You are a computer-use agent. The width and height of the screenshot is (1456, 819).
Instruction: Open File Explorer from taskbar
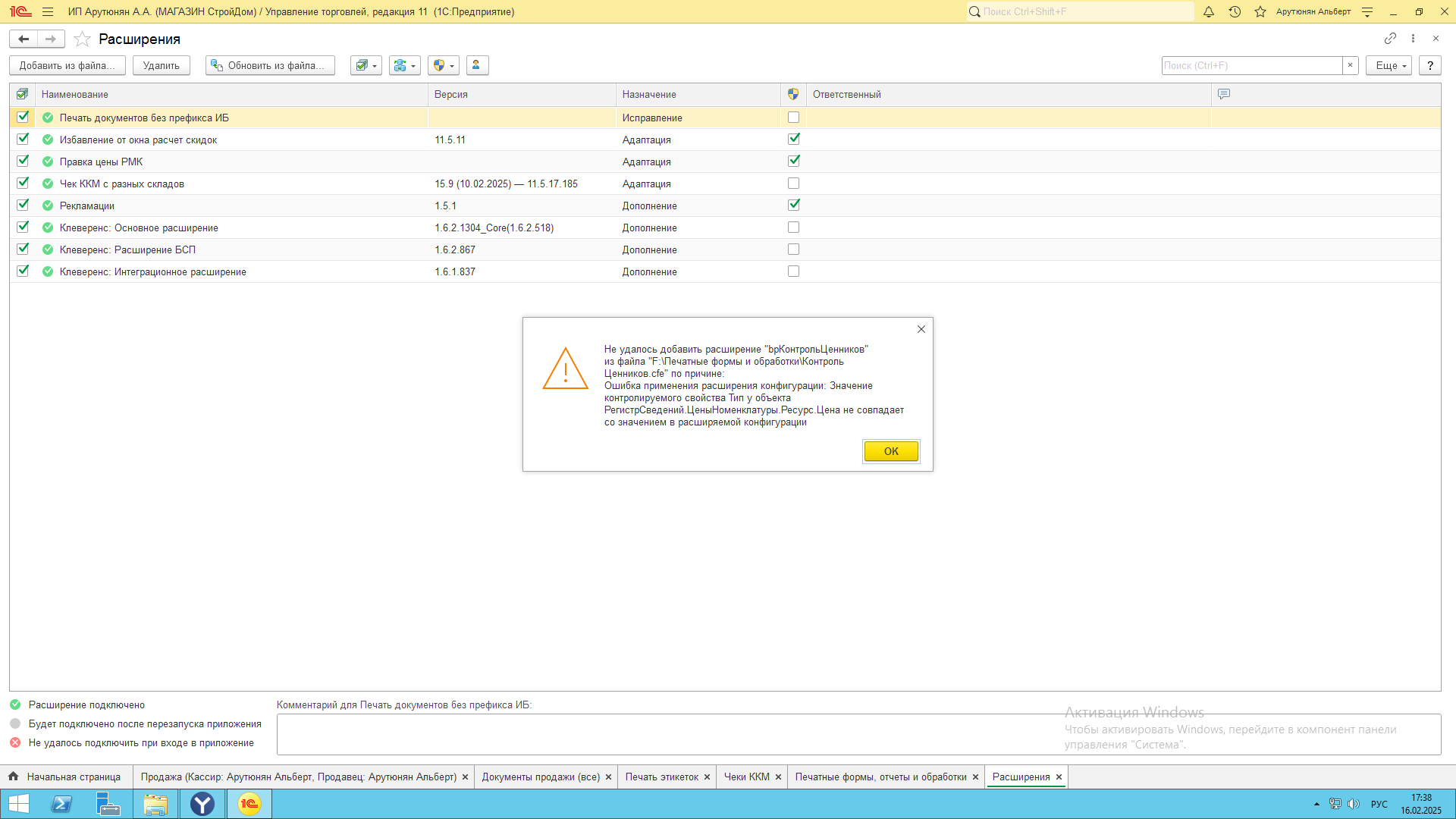[155, 804]
